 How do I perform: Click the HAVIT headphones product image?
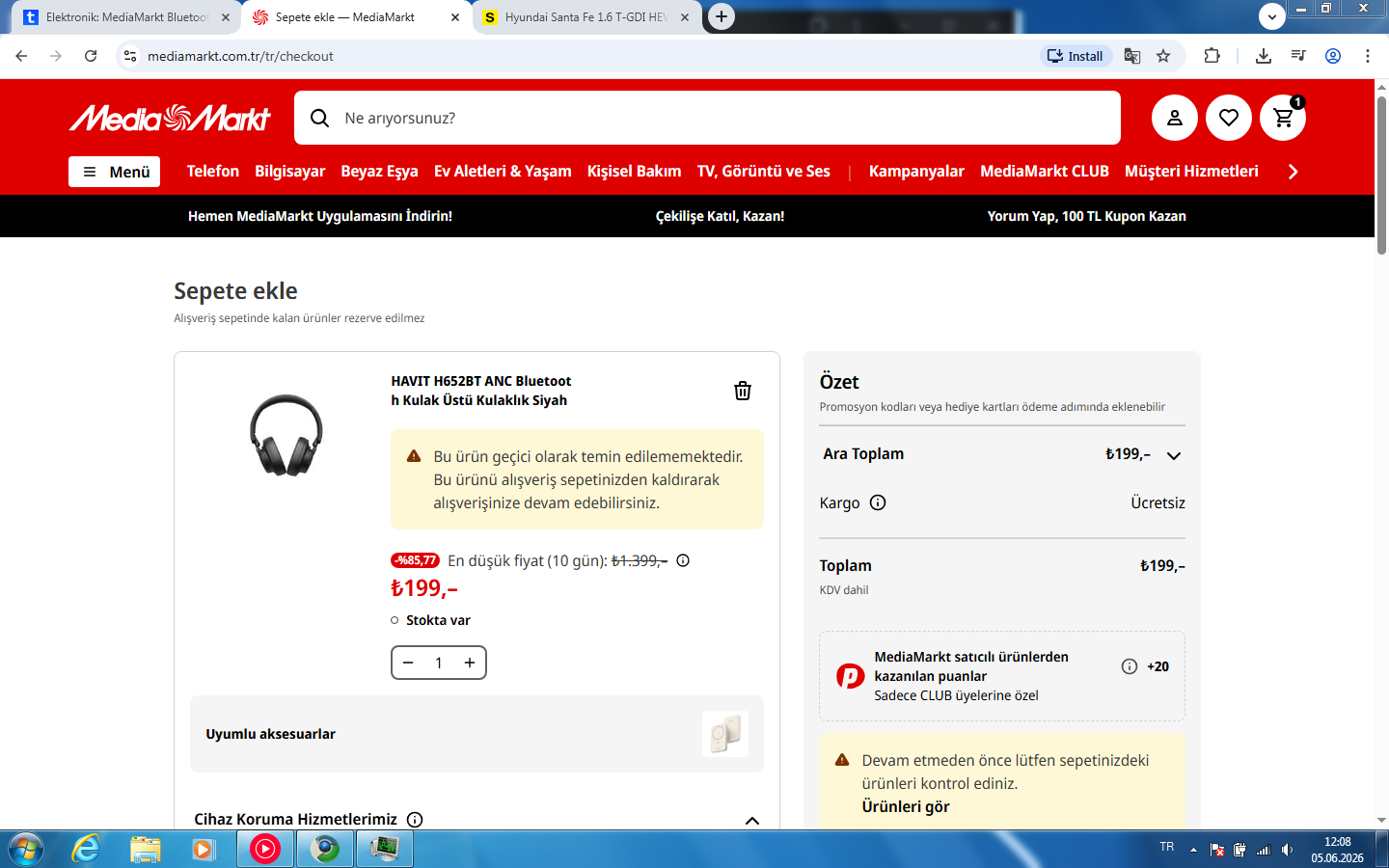tap(286, 435)
